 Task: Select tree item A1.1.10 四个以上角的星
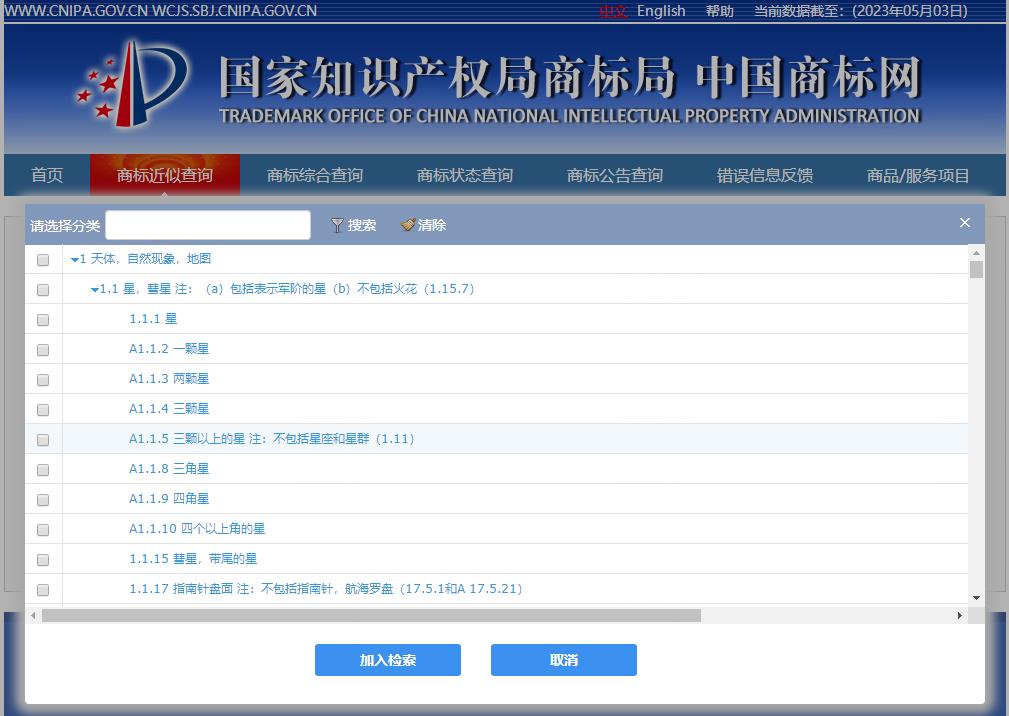coord(197,529)
